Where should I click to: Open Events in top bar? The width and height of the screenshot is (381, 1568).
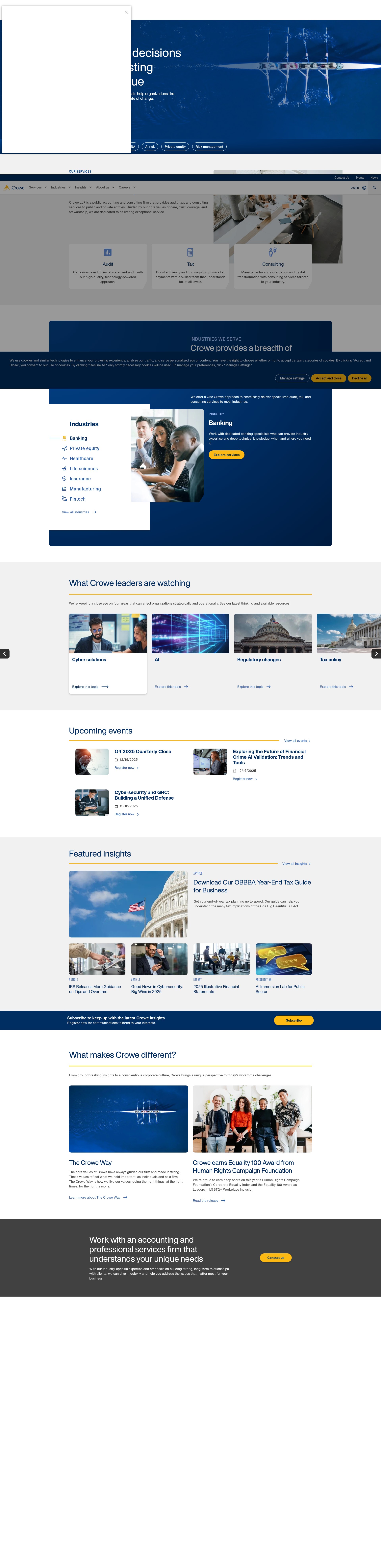(x=360, y=178)
